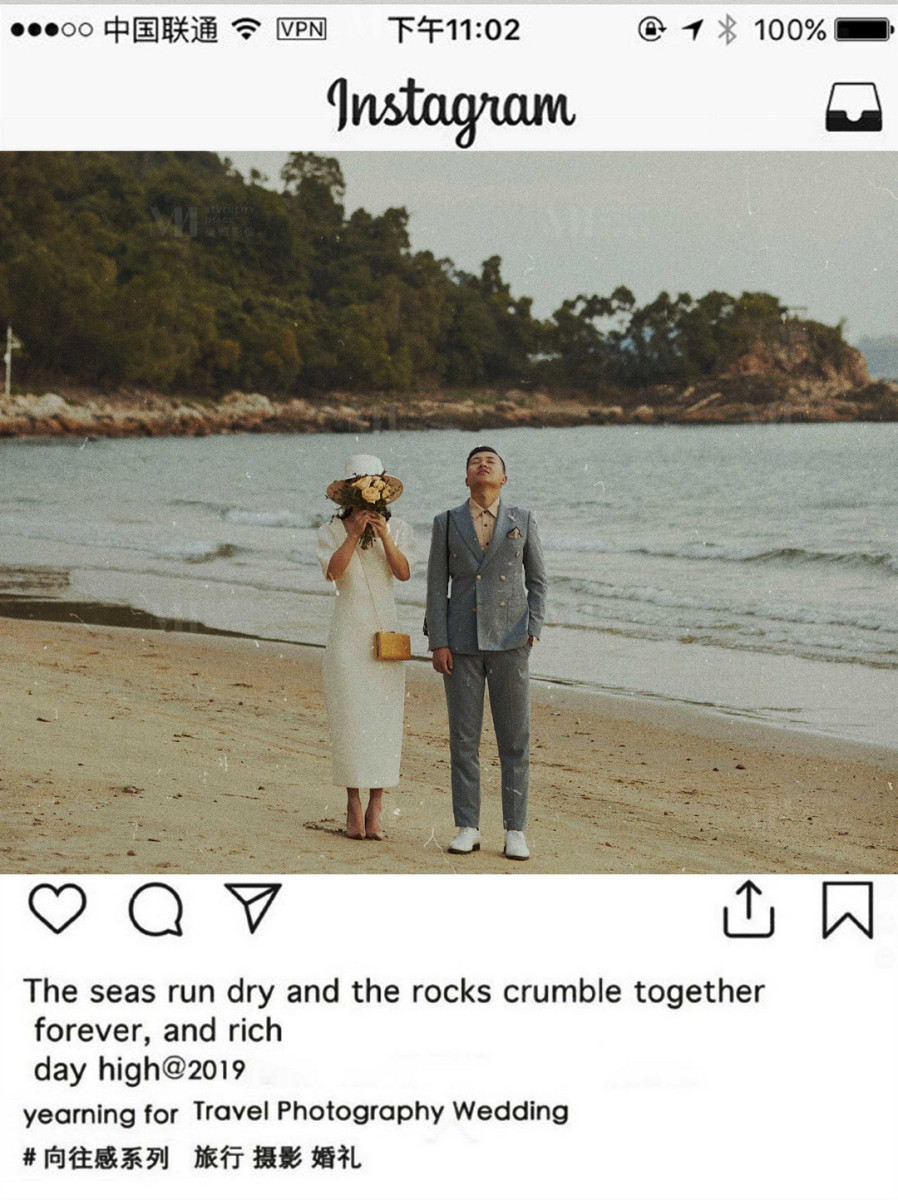
Task: Open the beach wedding photo
Action: 449,512
